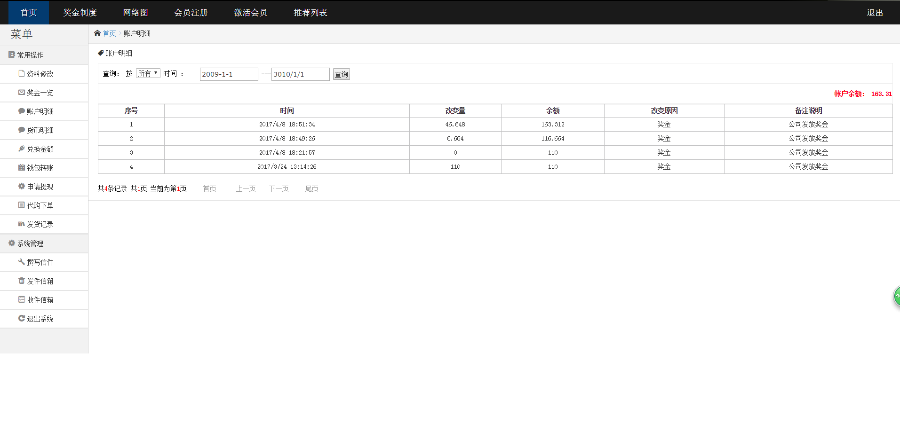Click the time cell in row 1
This screenshot has width=900, height=447.
pos(287,125)
